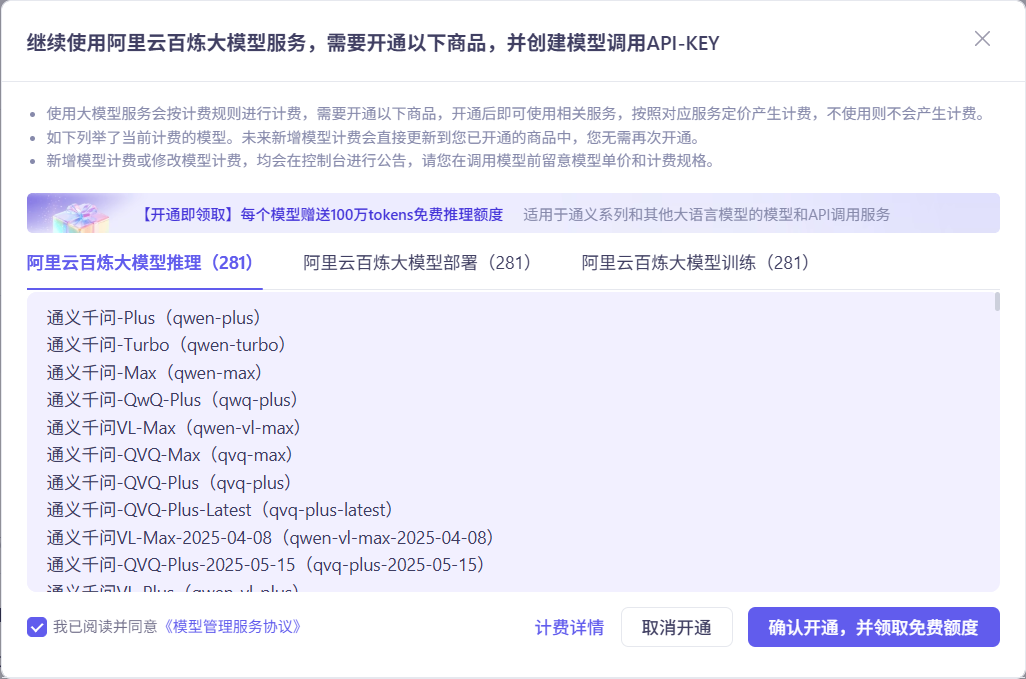Select 通义千问-QVQ-Max (qvq-max) row

click(x=169, y=455)
